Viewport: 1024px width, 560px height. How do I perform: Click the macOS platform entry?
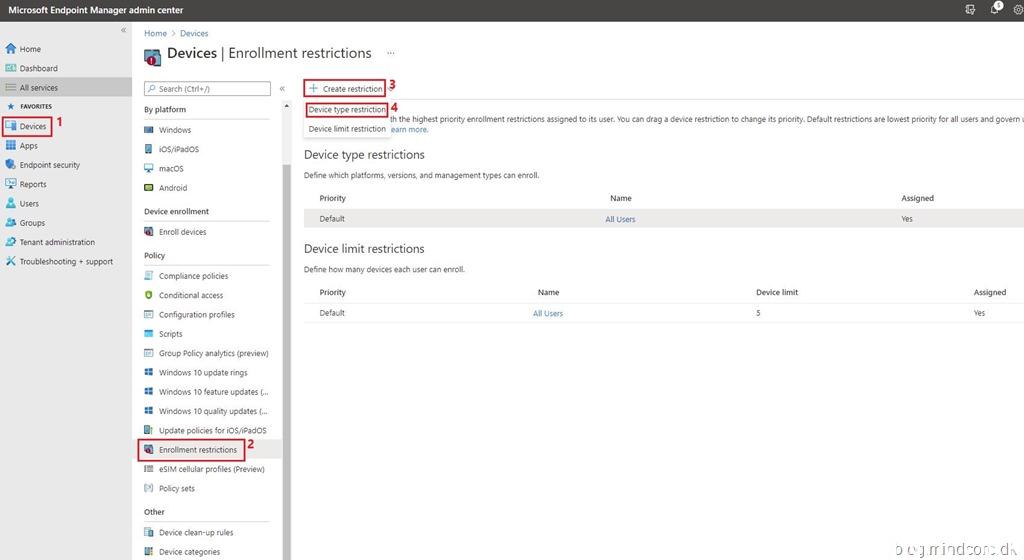(171, 169)
